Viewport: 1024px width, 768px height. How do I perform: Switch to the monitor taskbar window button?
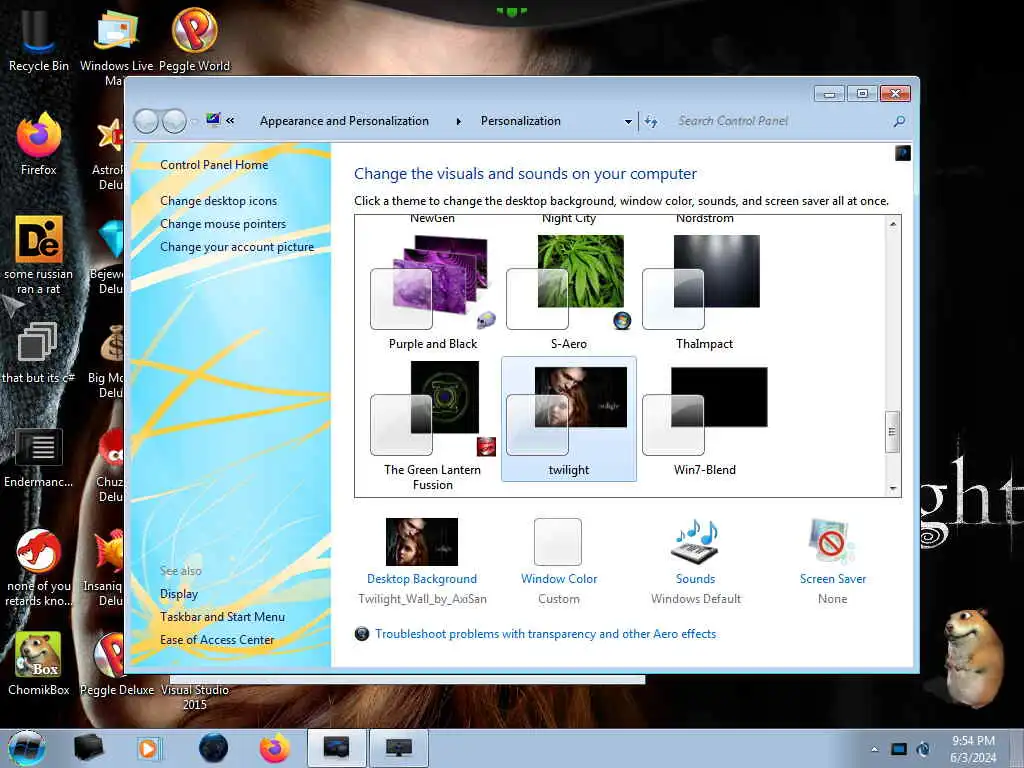pyautogui.click(x=399, y=748)
